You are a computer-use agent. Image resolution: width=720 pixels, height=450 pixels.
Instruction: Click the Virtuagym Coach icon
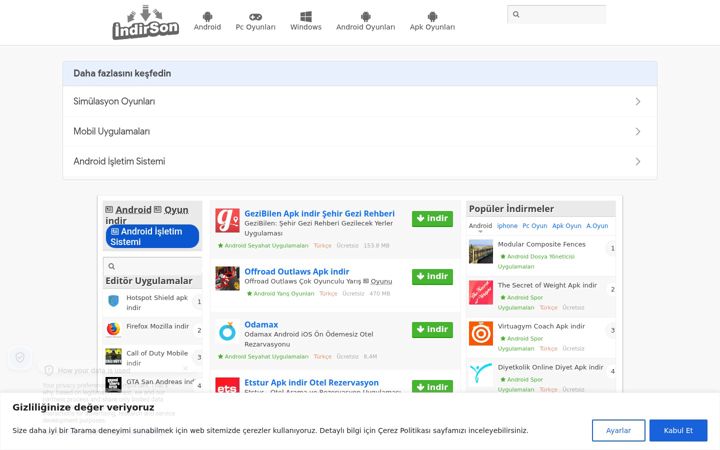tap(481, 333)
